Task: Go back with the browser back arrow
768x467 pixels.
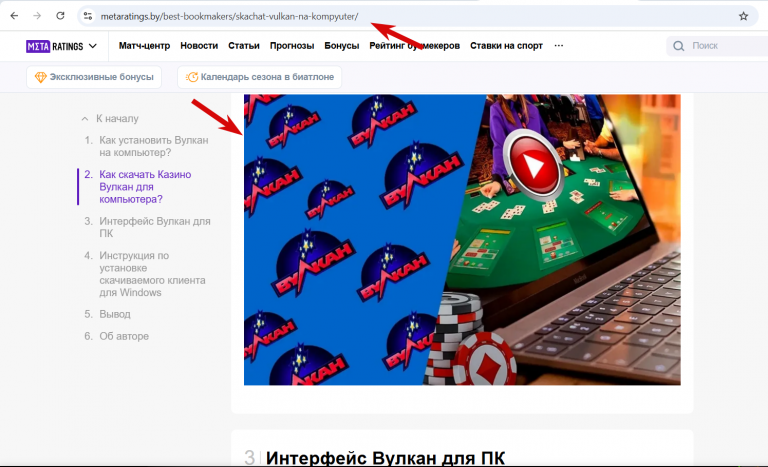Action: (x=14, y=16)
